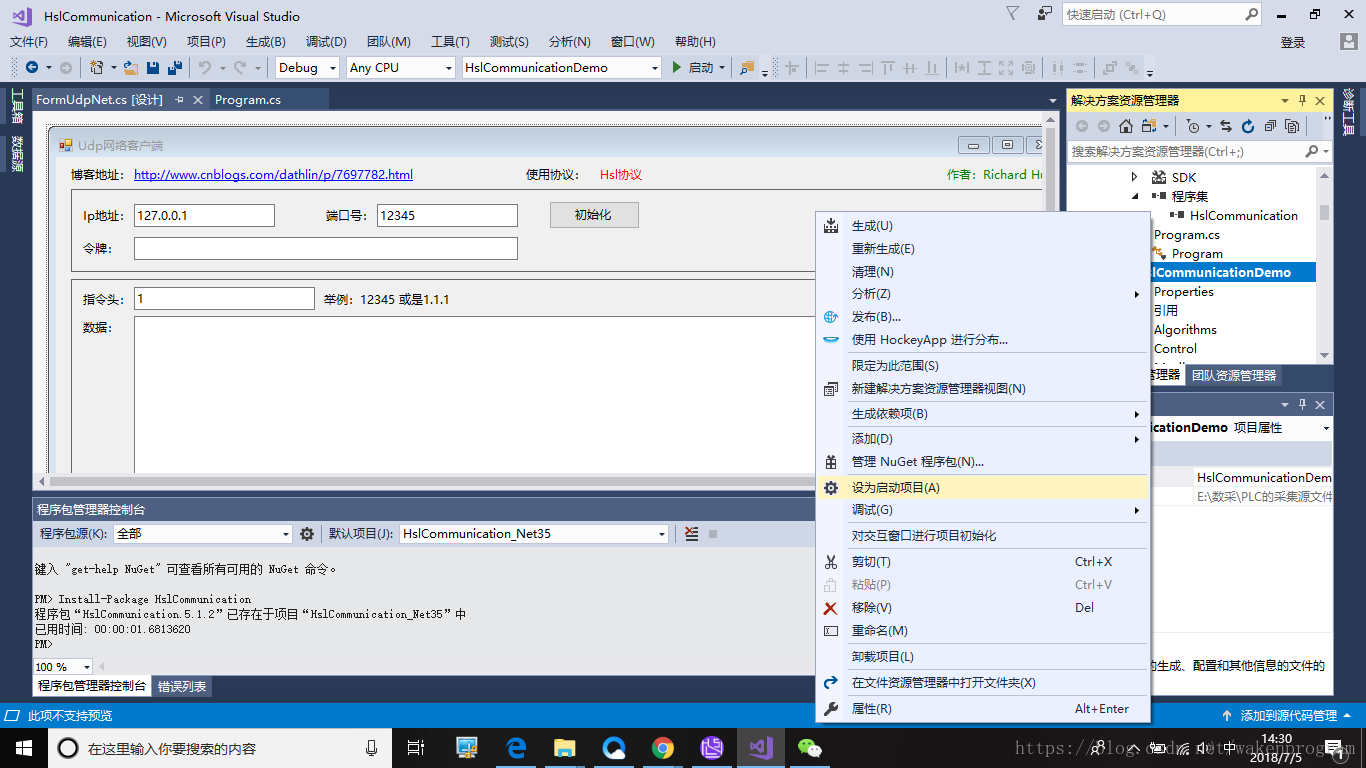Open the 文件(F) menu

click(x=29, y=41)
